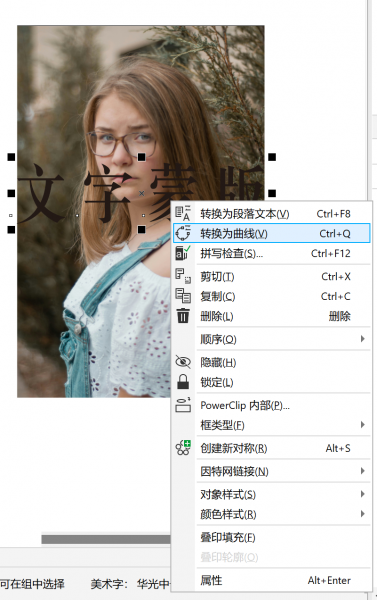
Task: Expand the 顺序(O) submenu arrow
Action: [362, 339]
